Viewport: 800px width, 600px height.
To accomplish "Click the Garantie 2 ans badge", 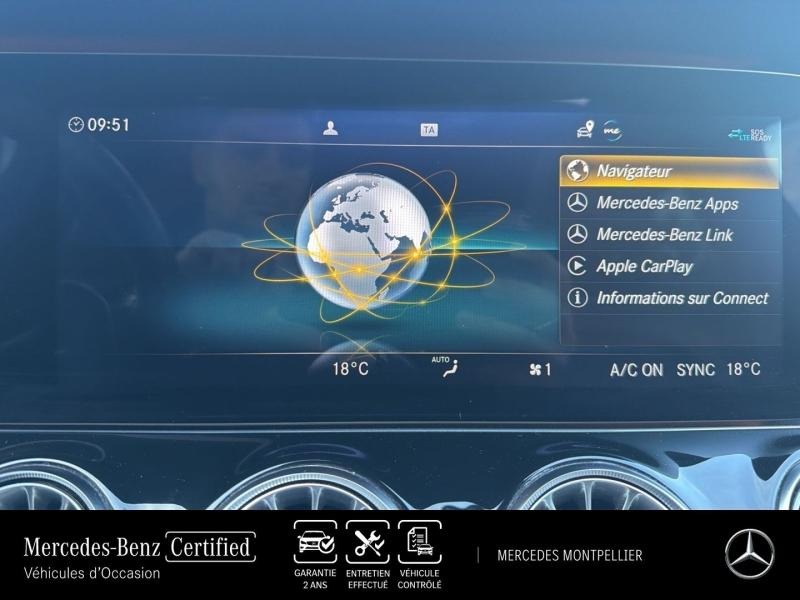I will 315,555.
